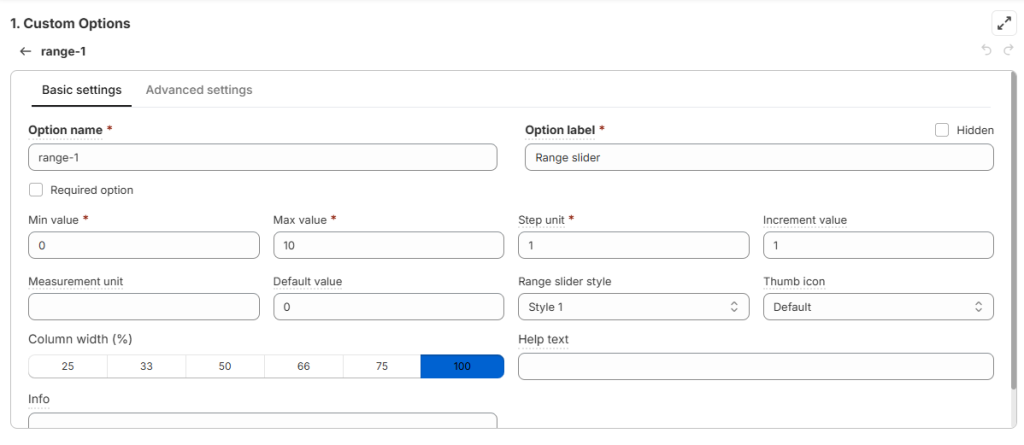This screenshot has width=1024, height=445.
Task: Click the undo arrow icon
Action: [986, 51]
